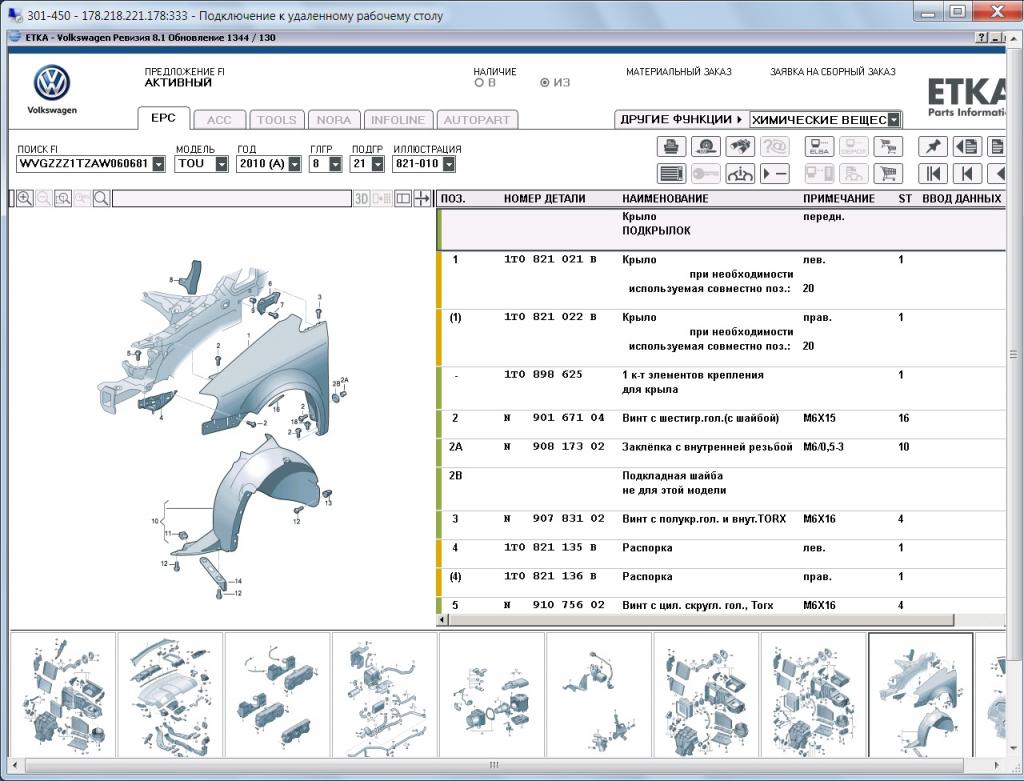
Task: Click the arrow icon beside the split layout icon
Action: point(423,199)
